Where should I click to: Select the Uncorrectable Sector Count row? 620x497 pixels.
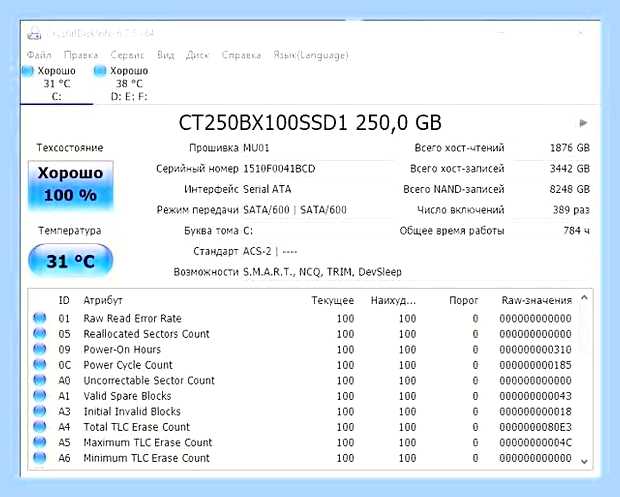(303, 380)
